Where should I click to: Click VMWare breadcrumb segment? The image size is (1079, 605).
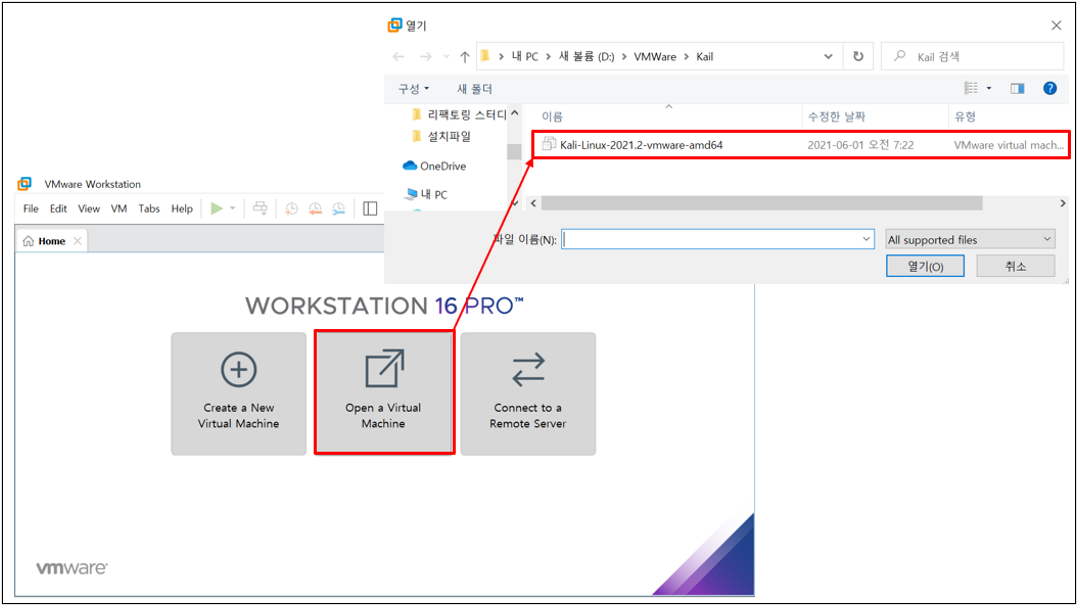coord(655,56)
